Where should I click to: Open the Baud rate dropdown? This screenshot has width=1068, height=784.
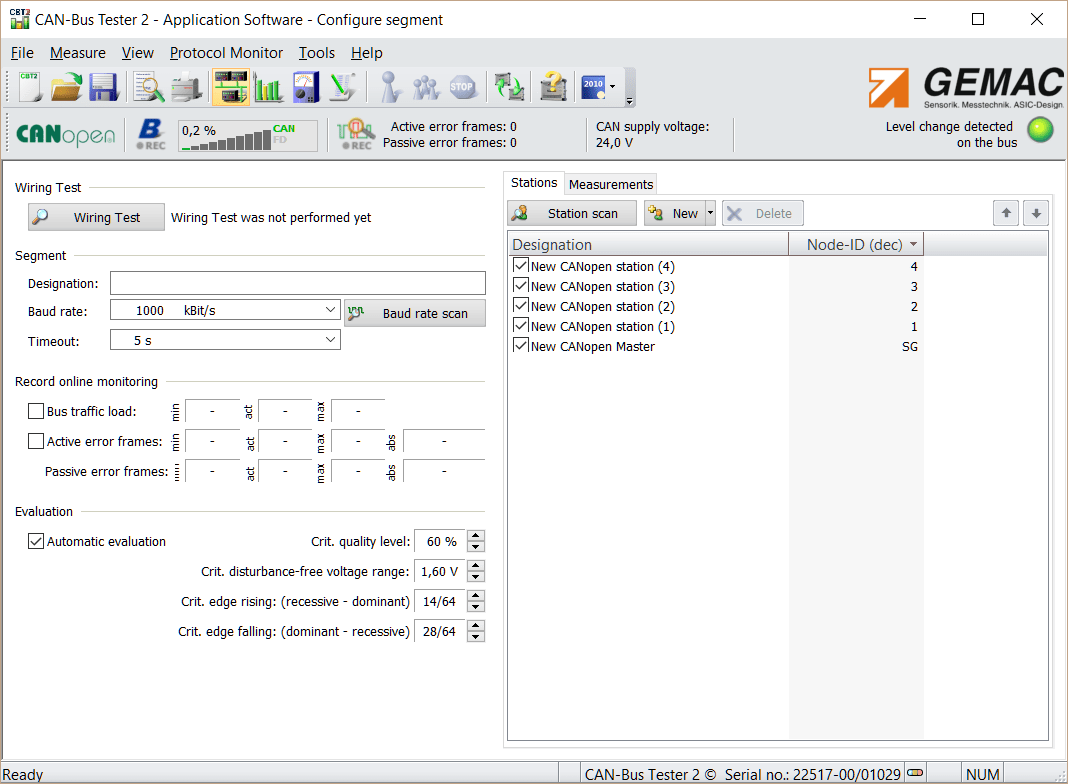point(331,311)
